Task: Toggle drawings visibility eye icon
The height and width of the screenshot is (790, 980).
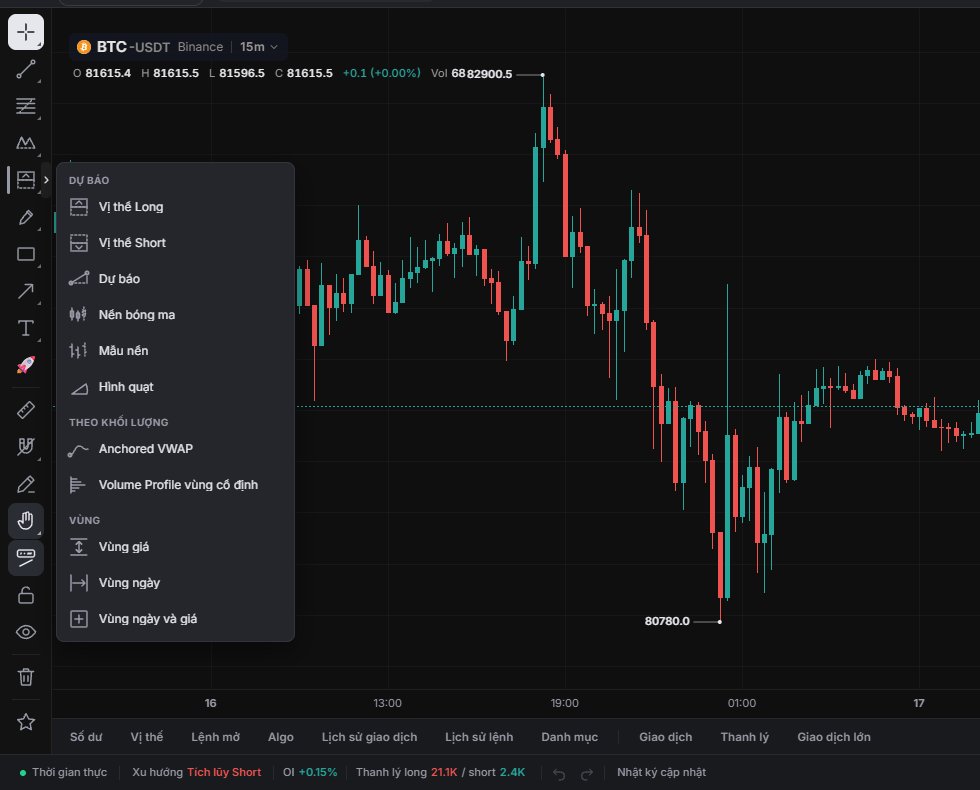Action: 26,632
